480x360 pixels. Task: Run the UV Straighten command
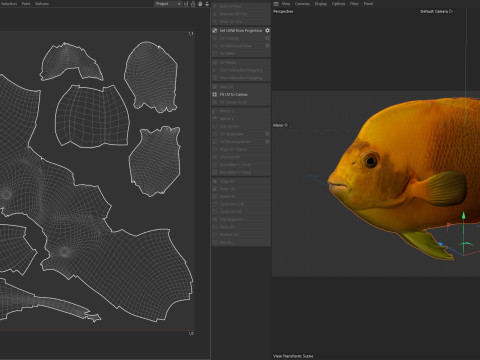pyautogui.click(x=238, y=134)
